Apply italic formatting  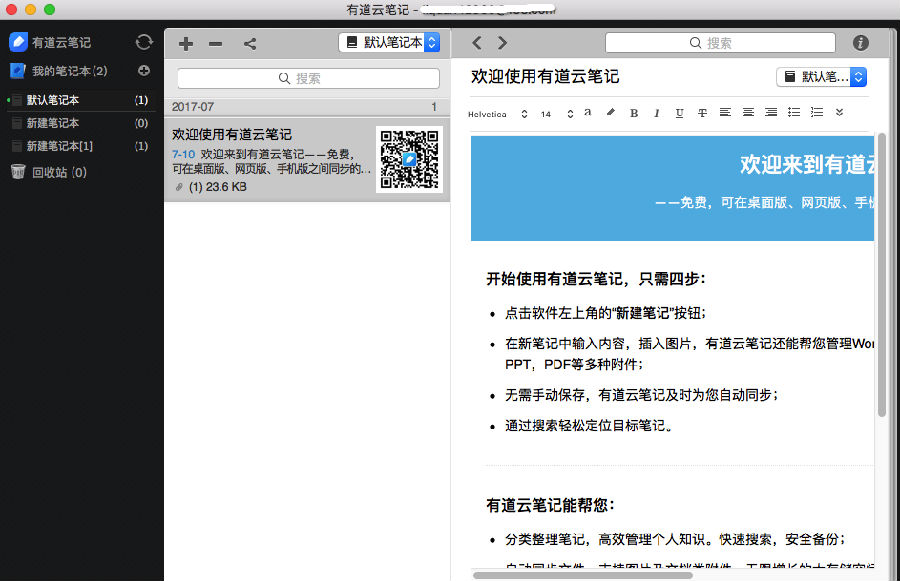(657, 113)
